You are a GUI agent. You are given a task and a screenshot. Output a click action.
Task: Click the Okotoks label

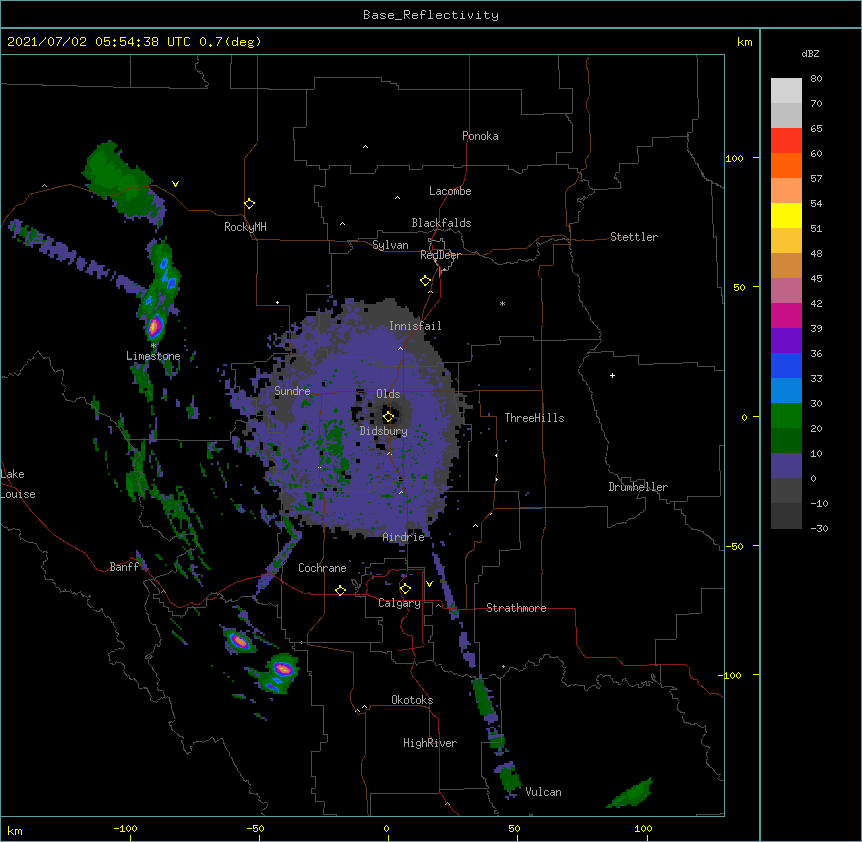pyautogui.click(x=412, y=700)
